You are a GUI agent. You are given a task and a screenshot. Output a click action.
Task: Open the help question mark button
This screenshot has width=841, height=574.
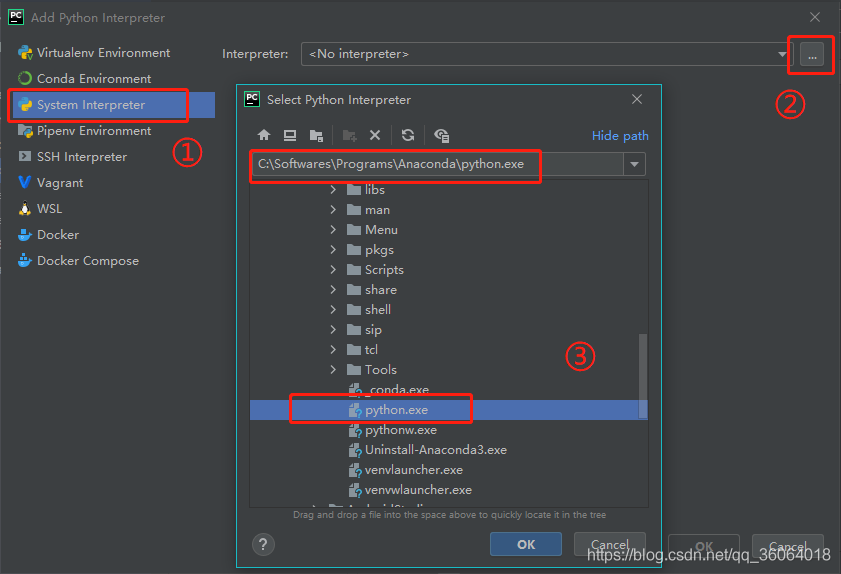pos(263,544)
